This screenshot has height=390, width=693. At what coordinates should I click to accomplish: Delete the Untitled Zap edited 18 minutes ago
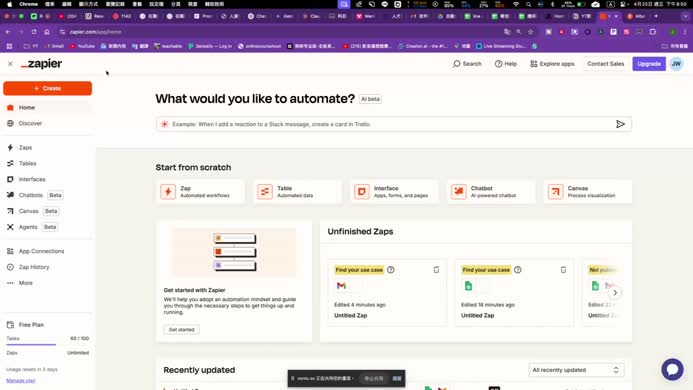point(563,270)
